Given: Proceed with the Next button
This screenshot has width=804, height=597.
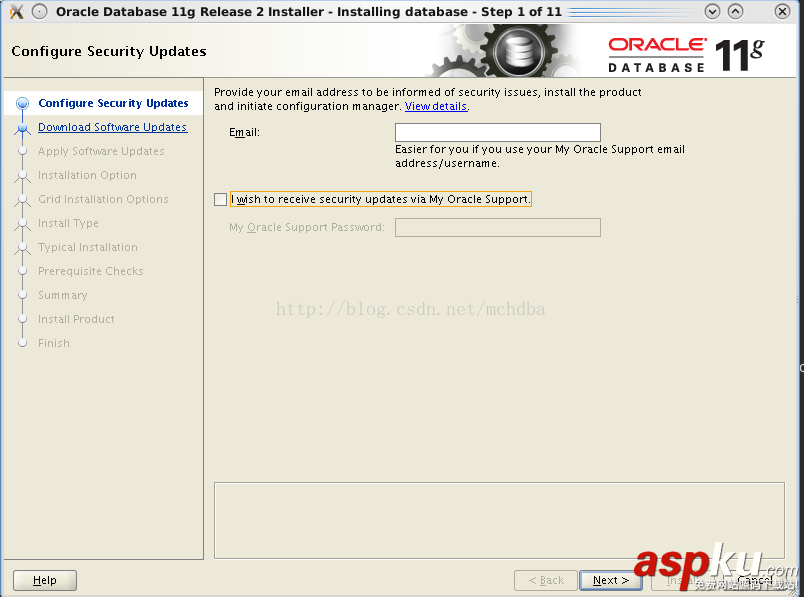Looking at the screenshot, I should click(610, 580).
